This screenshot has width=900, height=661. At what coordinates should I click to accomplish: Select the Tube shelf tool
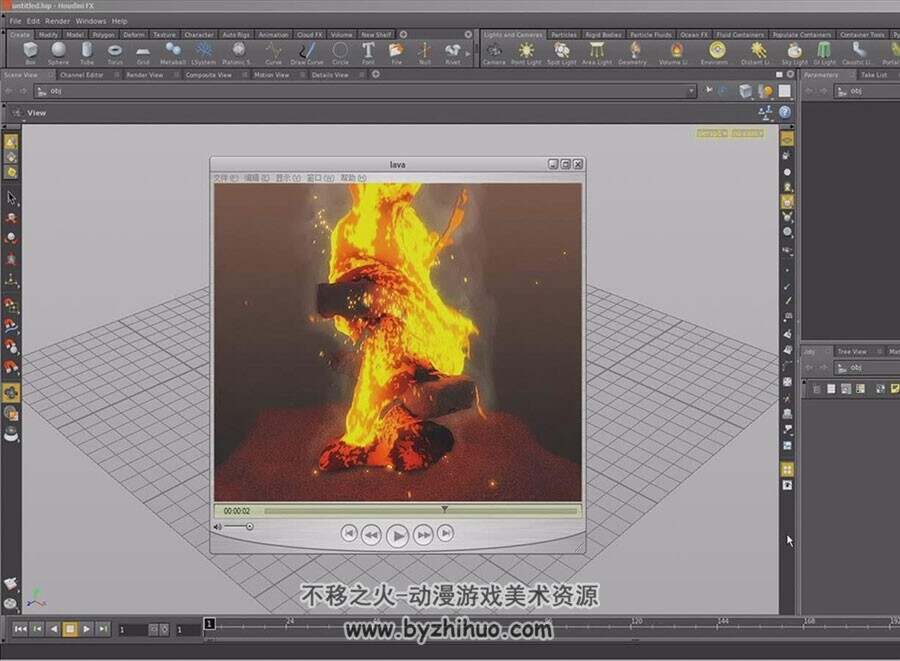87,53
